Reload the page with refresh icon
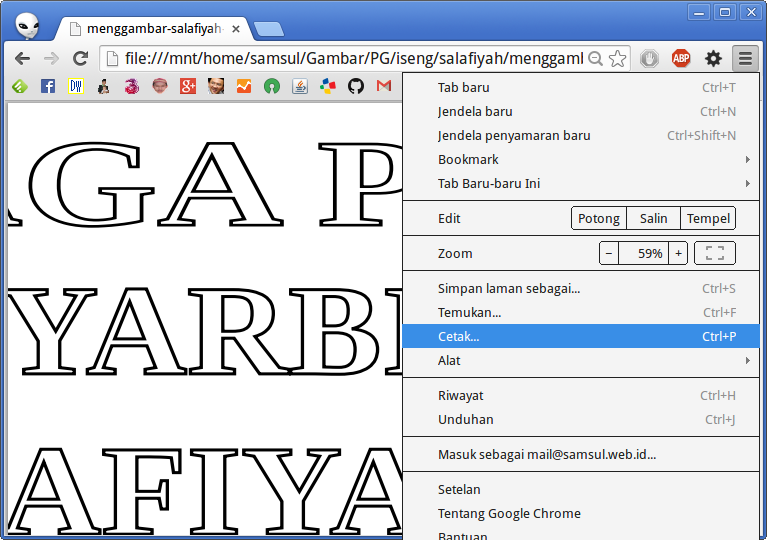This screenshot has width=767, height=540. pos(80,59)
